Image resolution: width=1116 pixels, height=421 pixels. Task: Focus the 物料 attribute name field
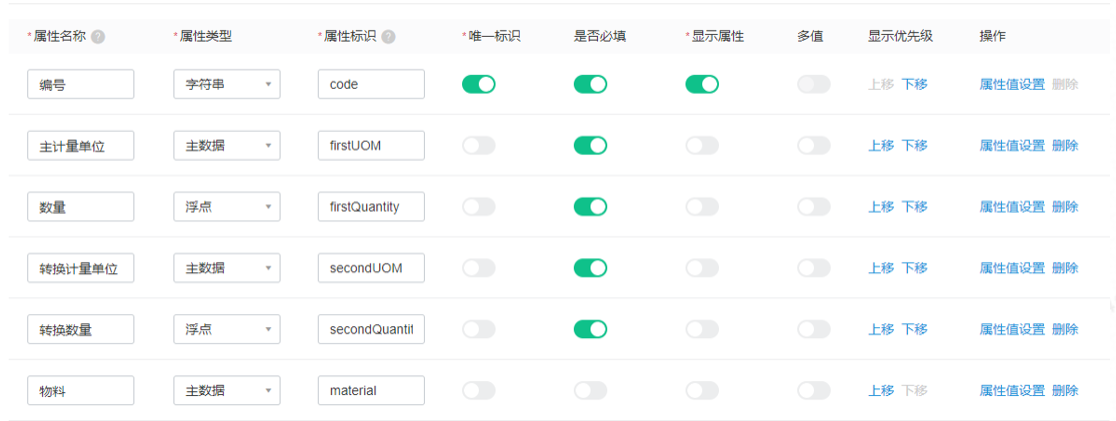click(x=81, y=390)
